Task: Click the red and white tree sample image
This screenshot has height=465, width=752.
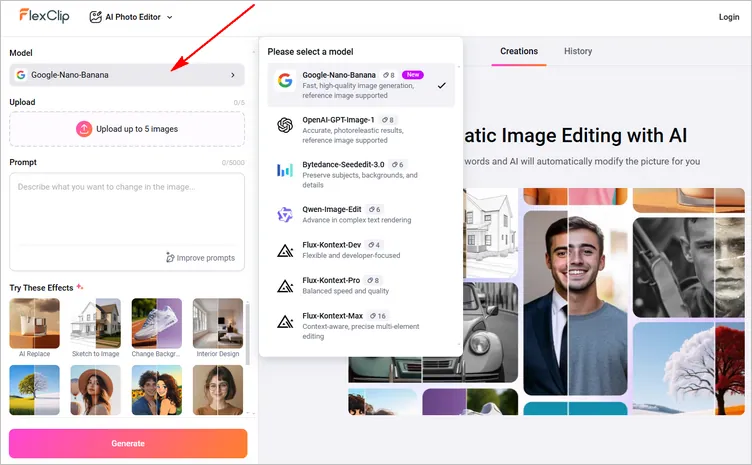Action: coord(689,368)
